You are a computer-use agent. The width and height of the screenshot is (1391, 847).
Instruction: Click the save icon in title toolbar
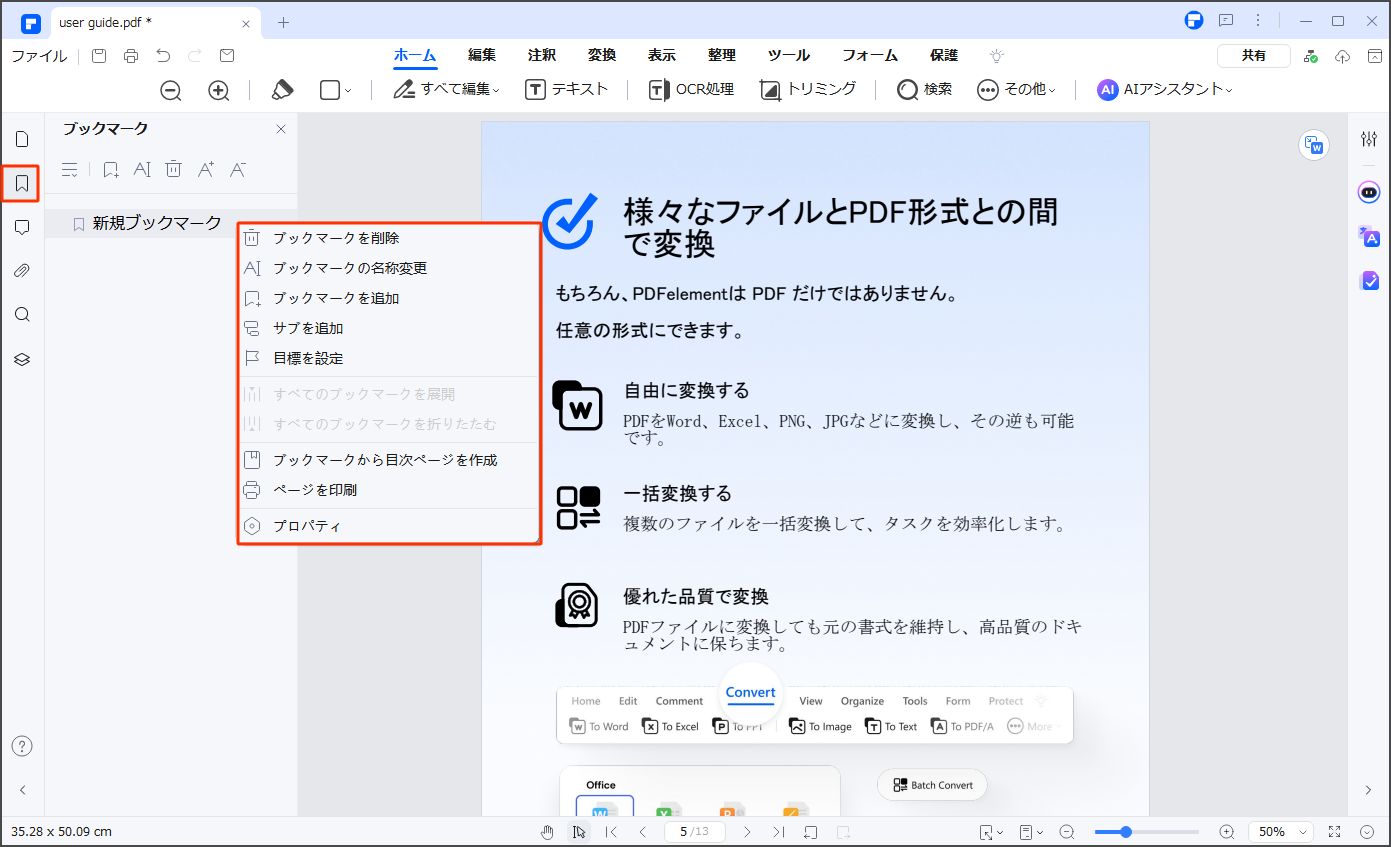tap(99, 56)
